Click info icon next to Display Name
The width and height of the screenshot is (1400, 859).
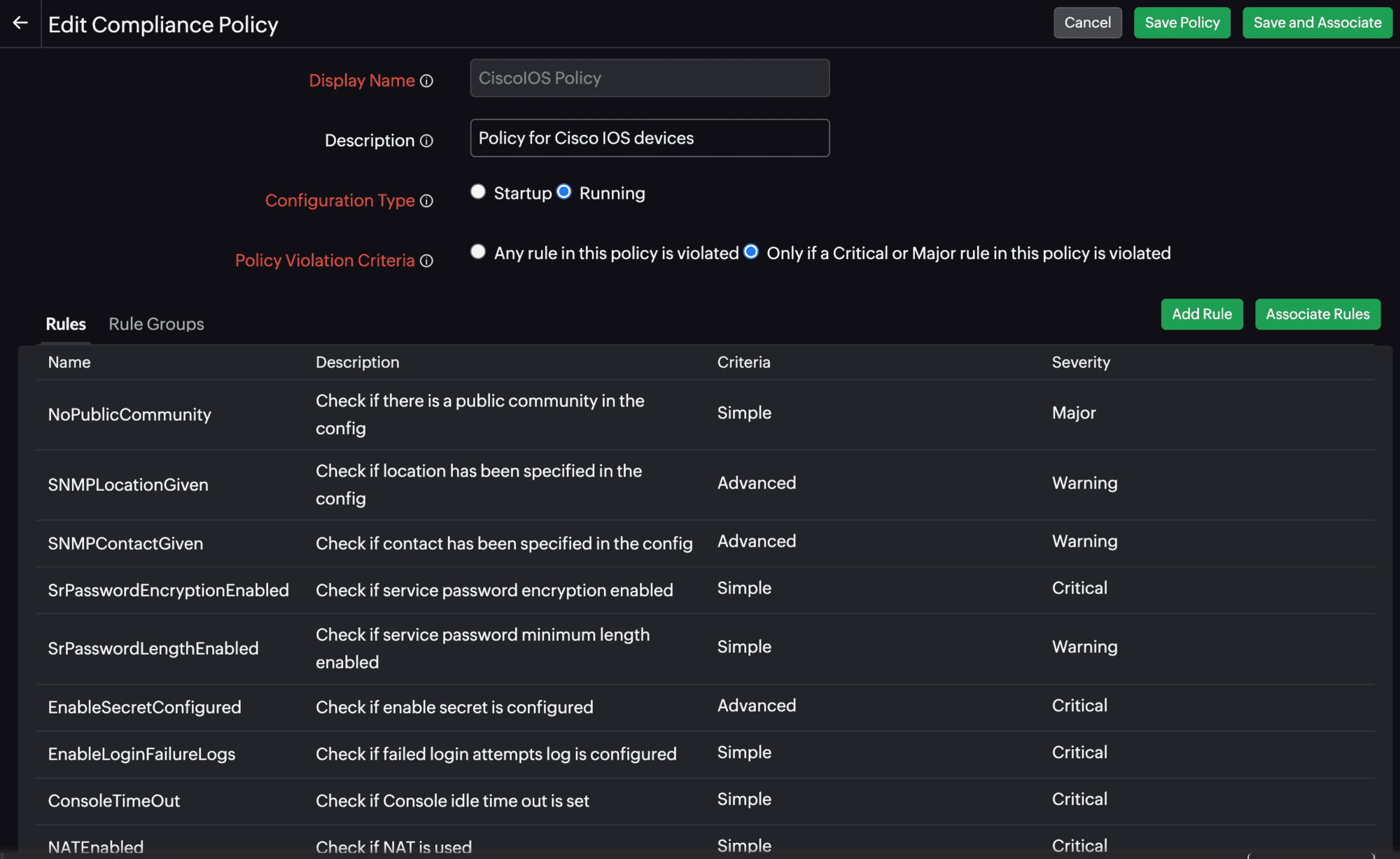click(426, 81)
